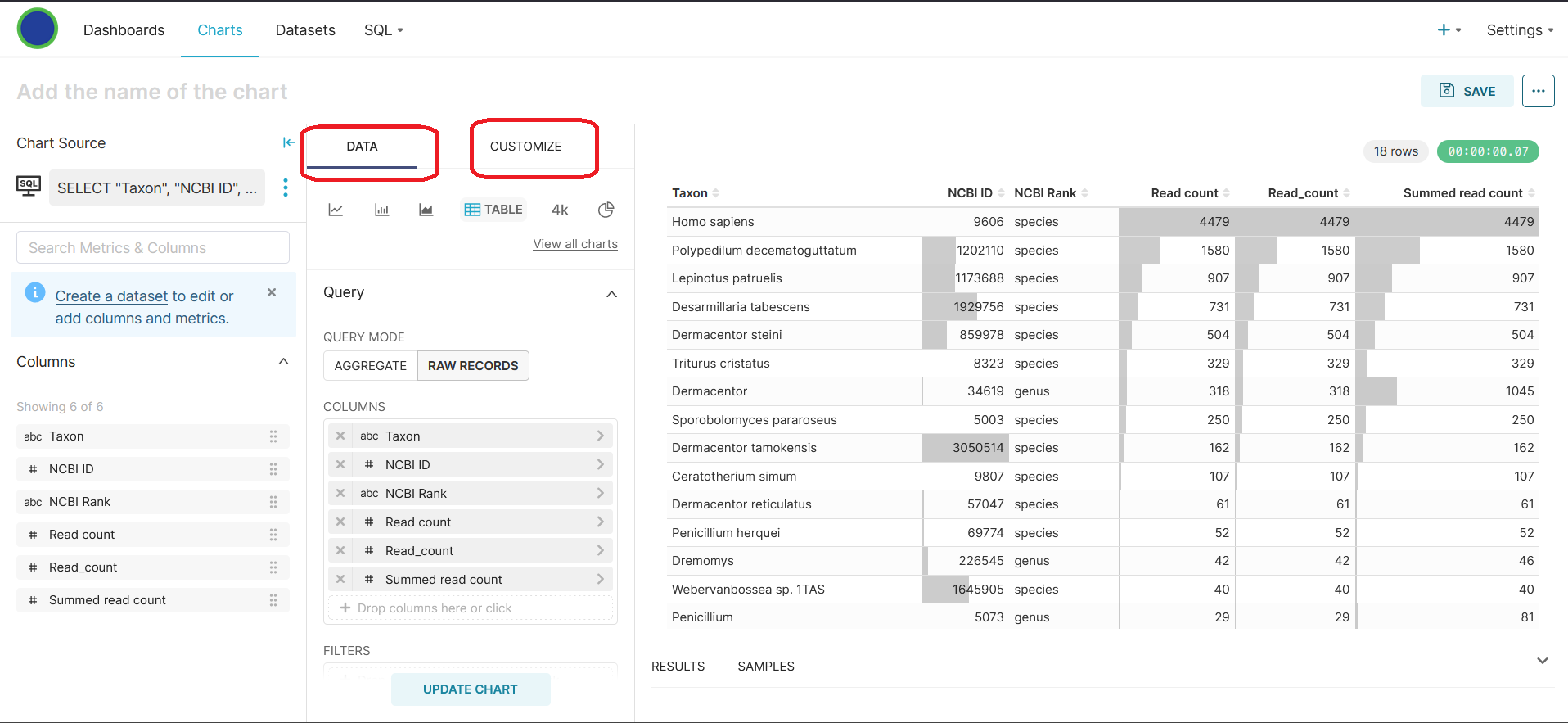
Task: Select the pie chart icon
Action: coord(606,210)
